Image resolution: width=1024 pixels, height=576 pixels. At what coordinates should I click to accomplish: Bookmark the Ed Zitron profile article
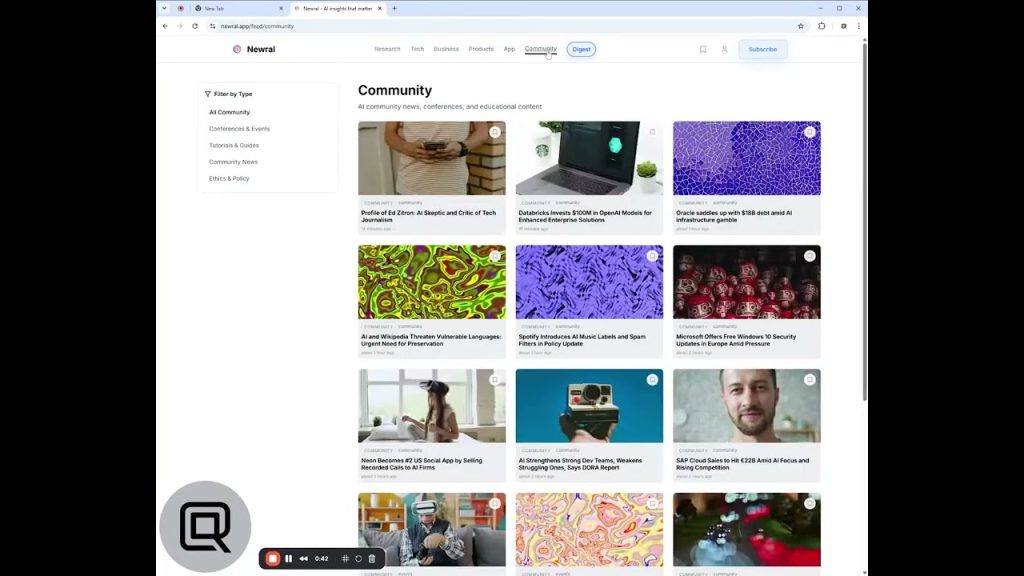tap(495, 132)
